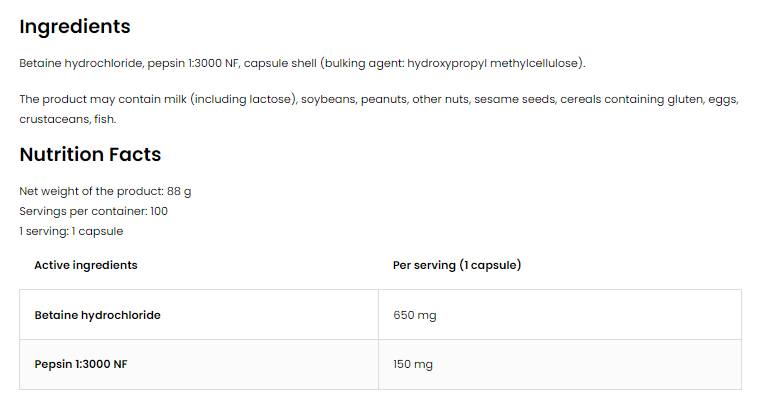The width and height of the screenshot is (760, 406).
Task: Click the 'Net weight of the product' line
Action: pyautogui.click(x=105, y=191)
